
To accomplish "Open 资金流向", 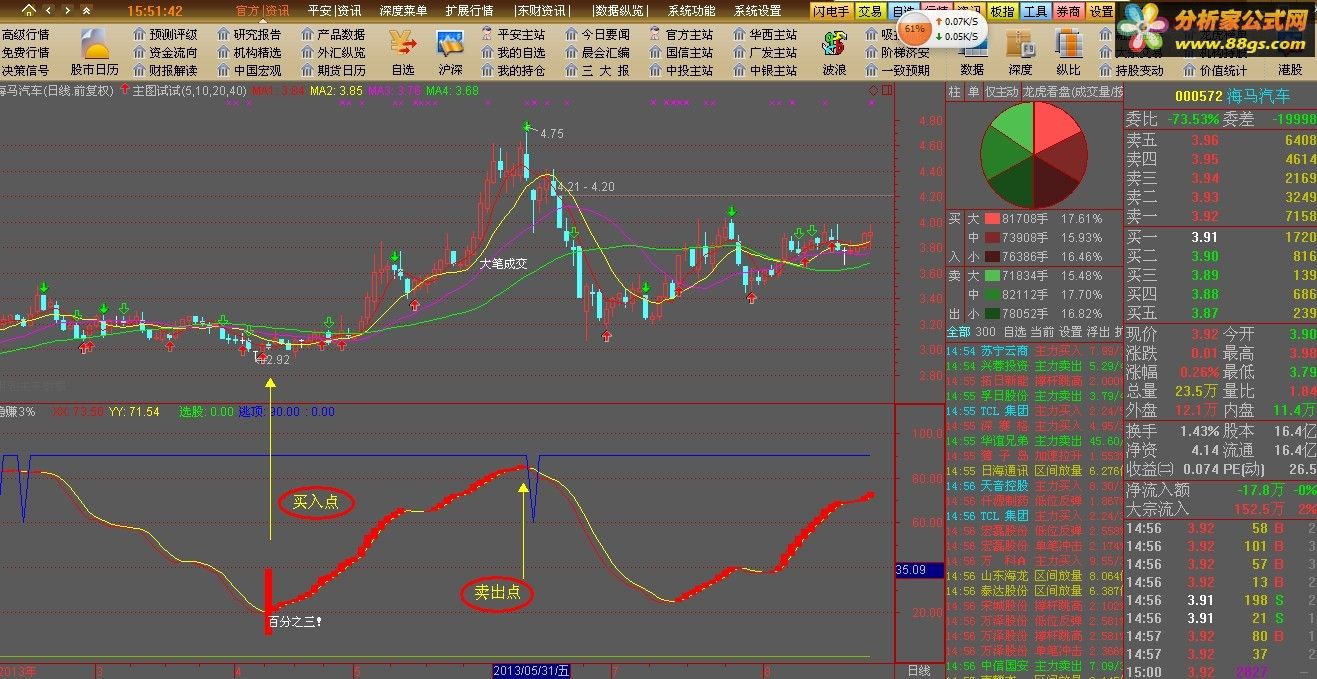I will [x=166, y=52].
